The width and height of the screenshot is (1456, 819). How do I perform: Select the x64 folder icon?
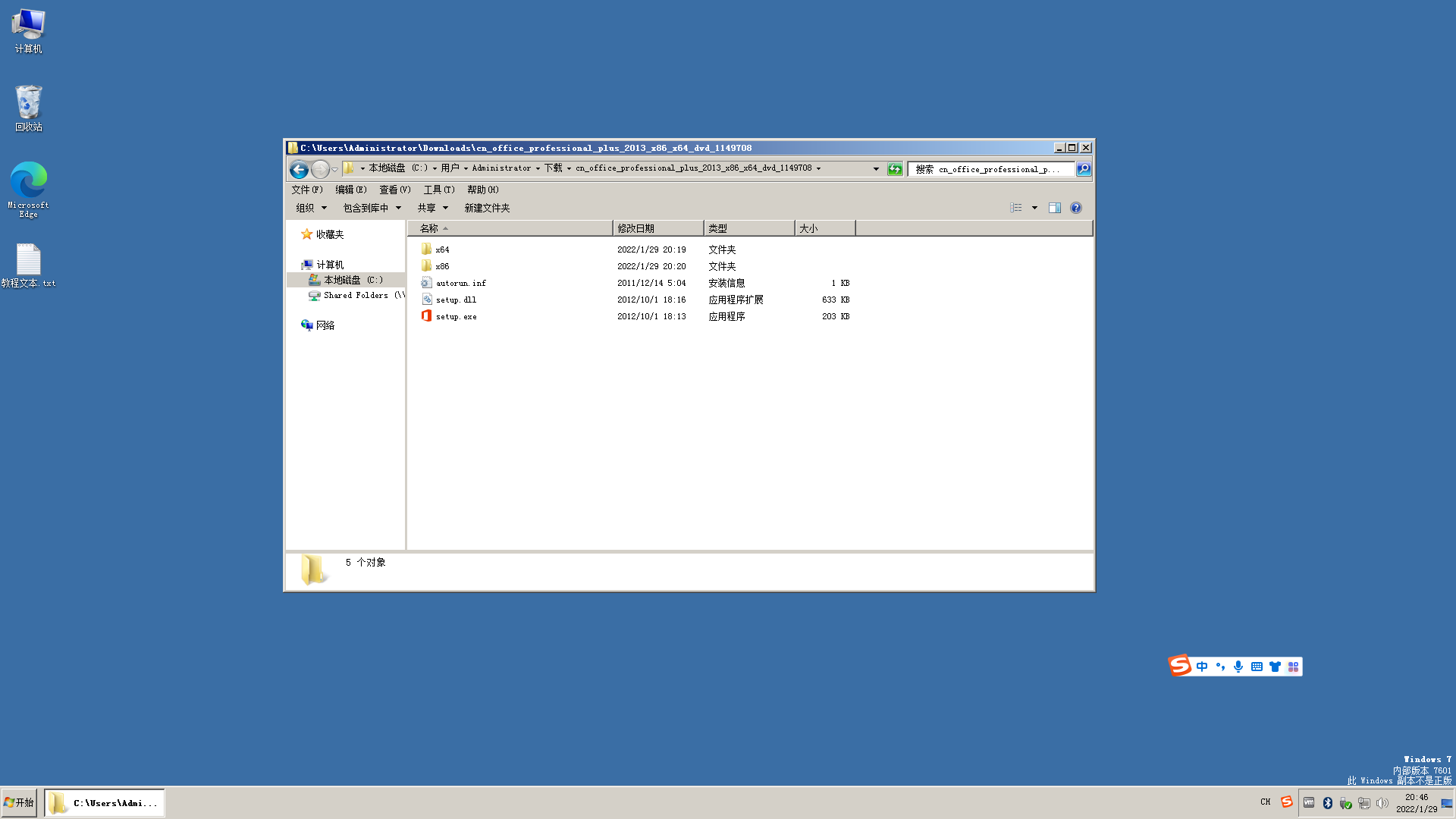[426, 249]
